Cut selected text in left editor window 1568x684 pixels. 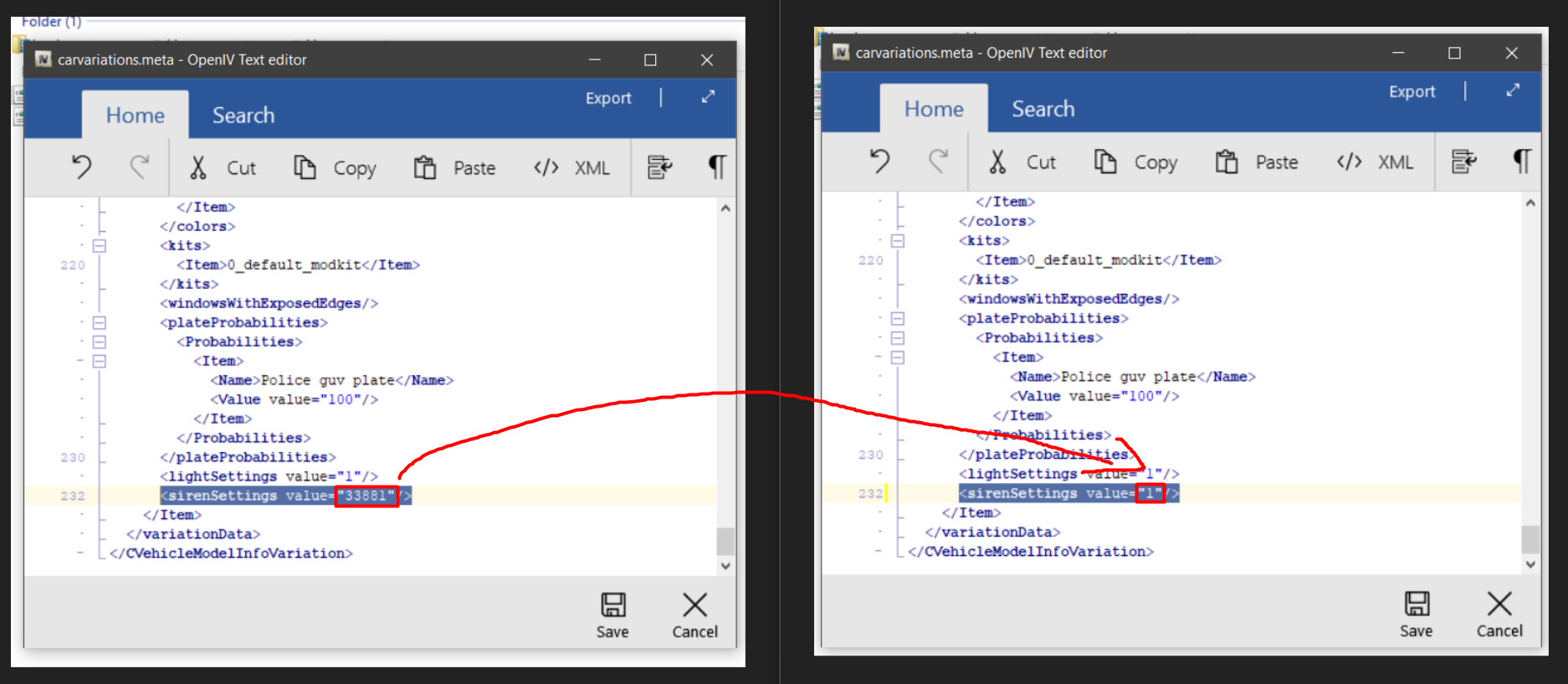[x=223, y=168]
